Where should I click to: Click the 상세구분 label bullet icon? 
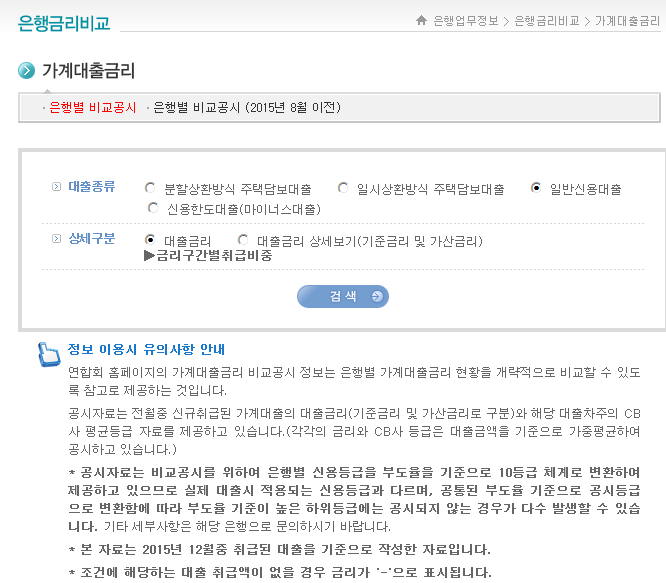[56, 239]
